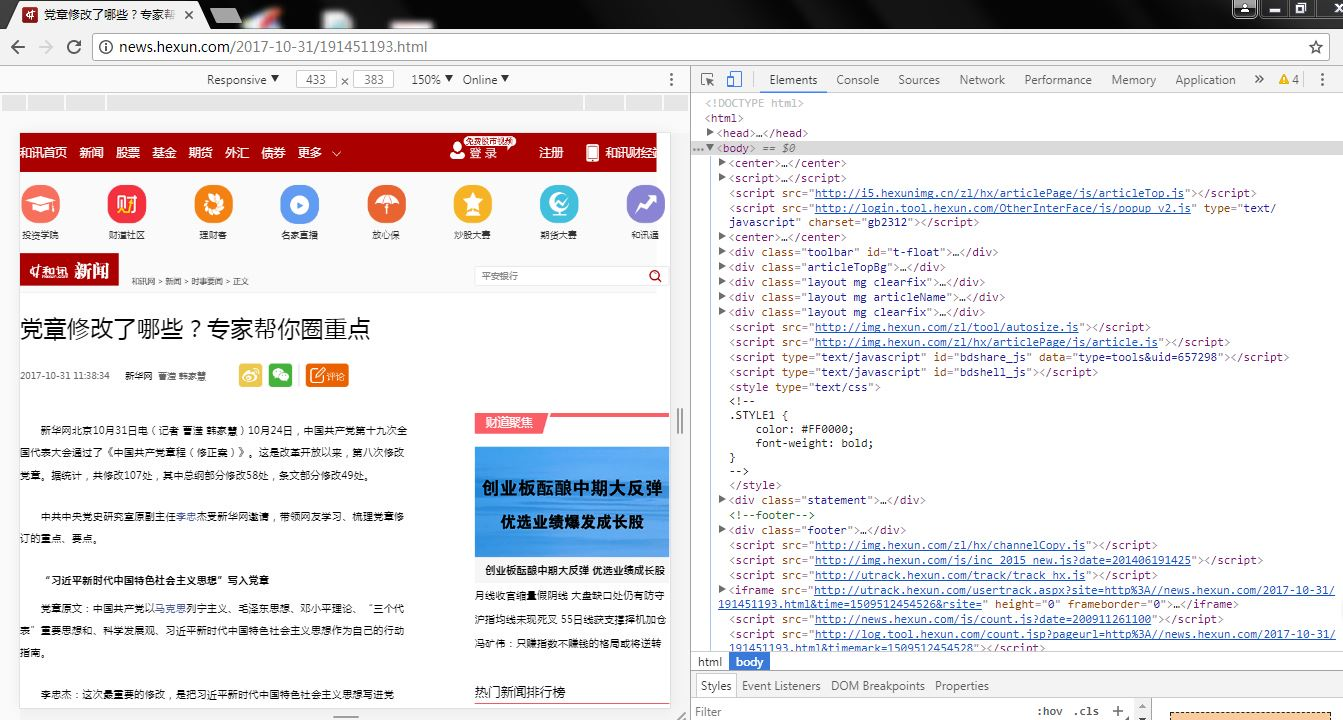
Task: Activate the inspect element picker
Action: [x=708, y=80]
